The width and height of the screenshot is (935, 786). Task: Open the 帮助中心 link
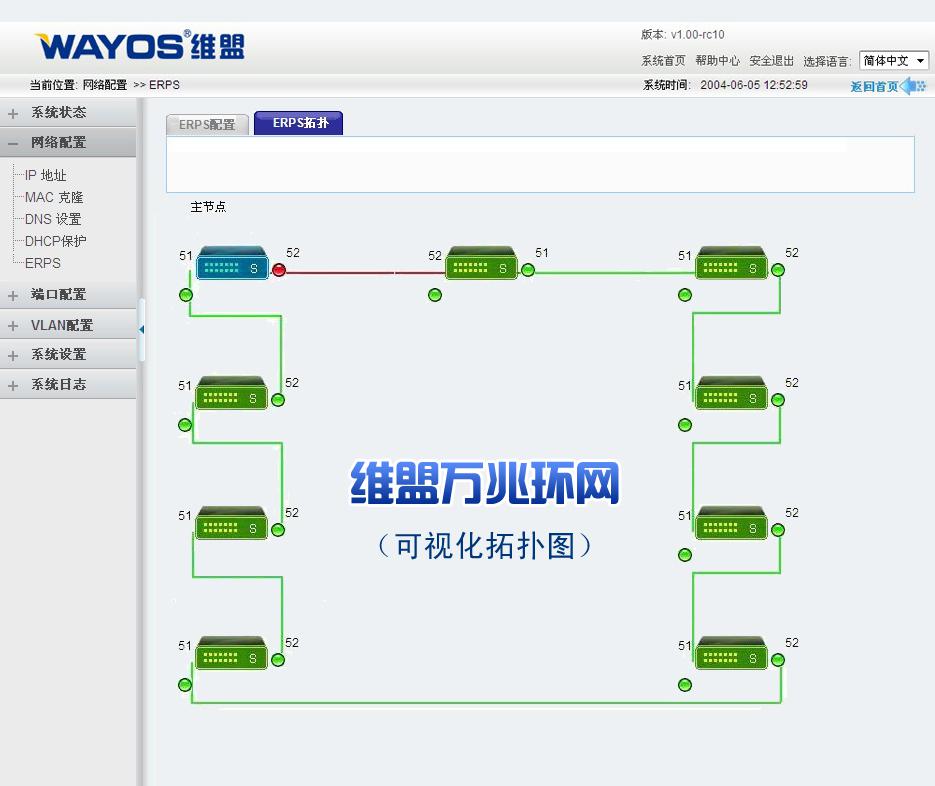coord(717,61)
